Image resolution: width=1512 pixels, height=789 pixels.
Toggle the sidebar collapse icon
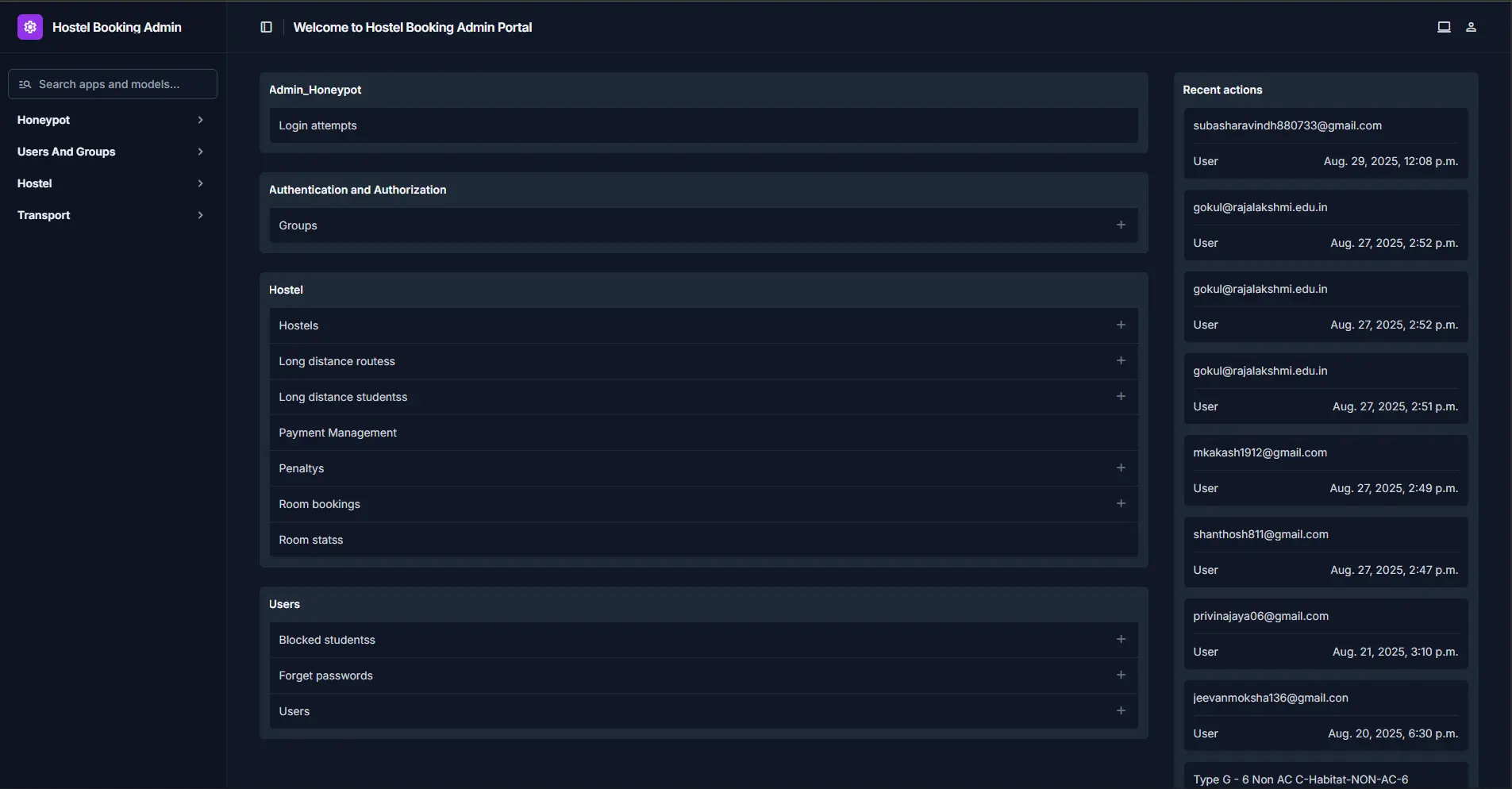[267, 27]
